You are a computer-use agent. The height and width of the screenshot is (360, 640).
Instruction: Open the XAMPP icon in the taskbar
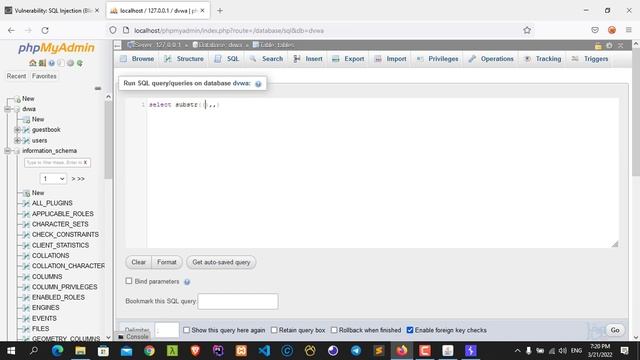(x=241, y=351)
